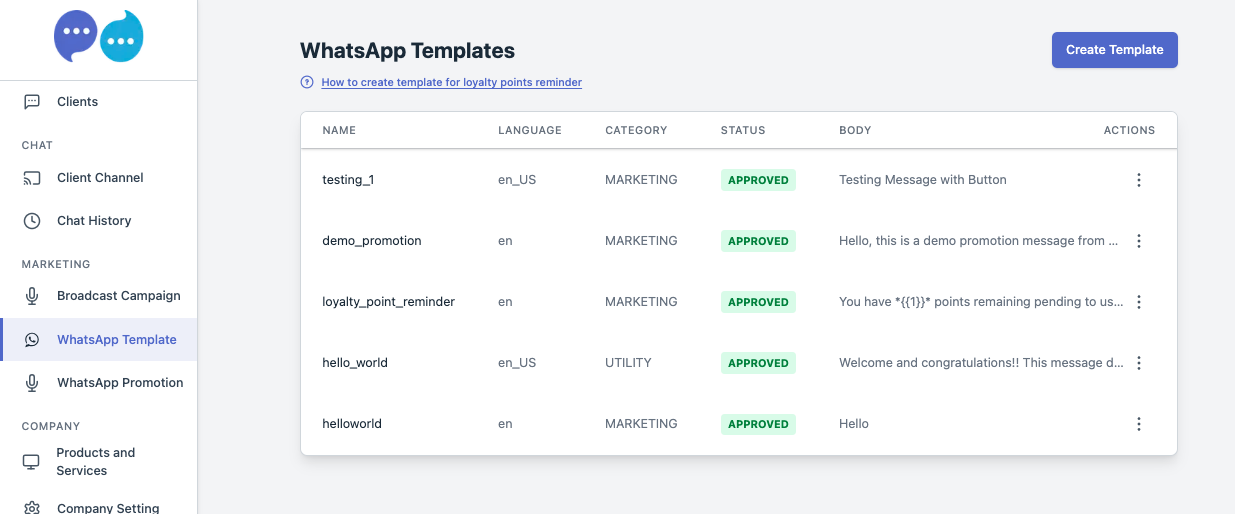Click en_US language in testing_1 row
The image size is (1235, 514).
click(x=517, y=180)
